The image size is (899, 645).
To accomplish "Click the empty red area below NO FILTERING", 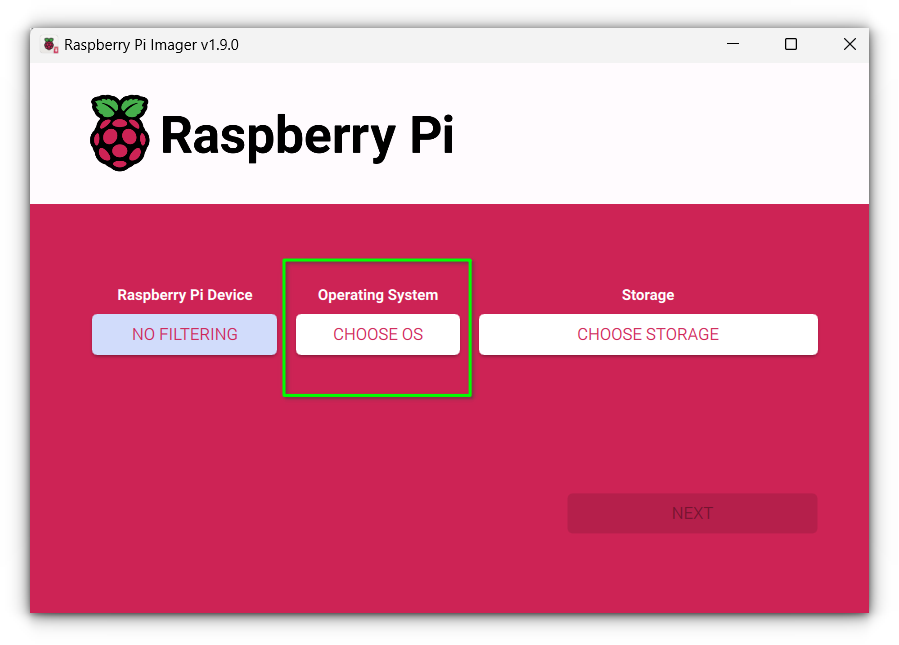I will 184,430.
